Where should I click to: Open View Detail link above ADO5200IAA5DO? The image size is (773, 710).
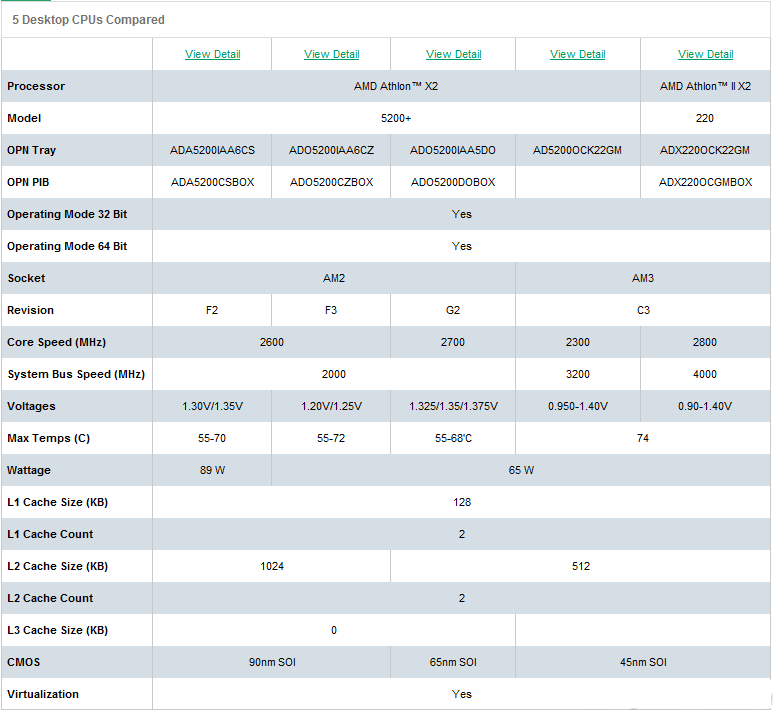tap(454, 54)
